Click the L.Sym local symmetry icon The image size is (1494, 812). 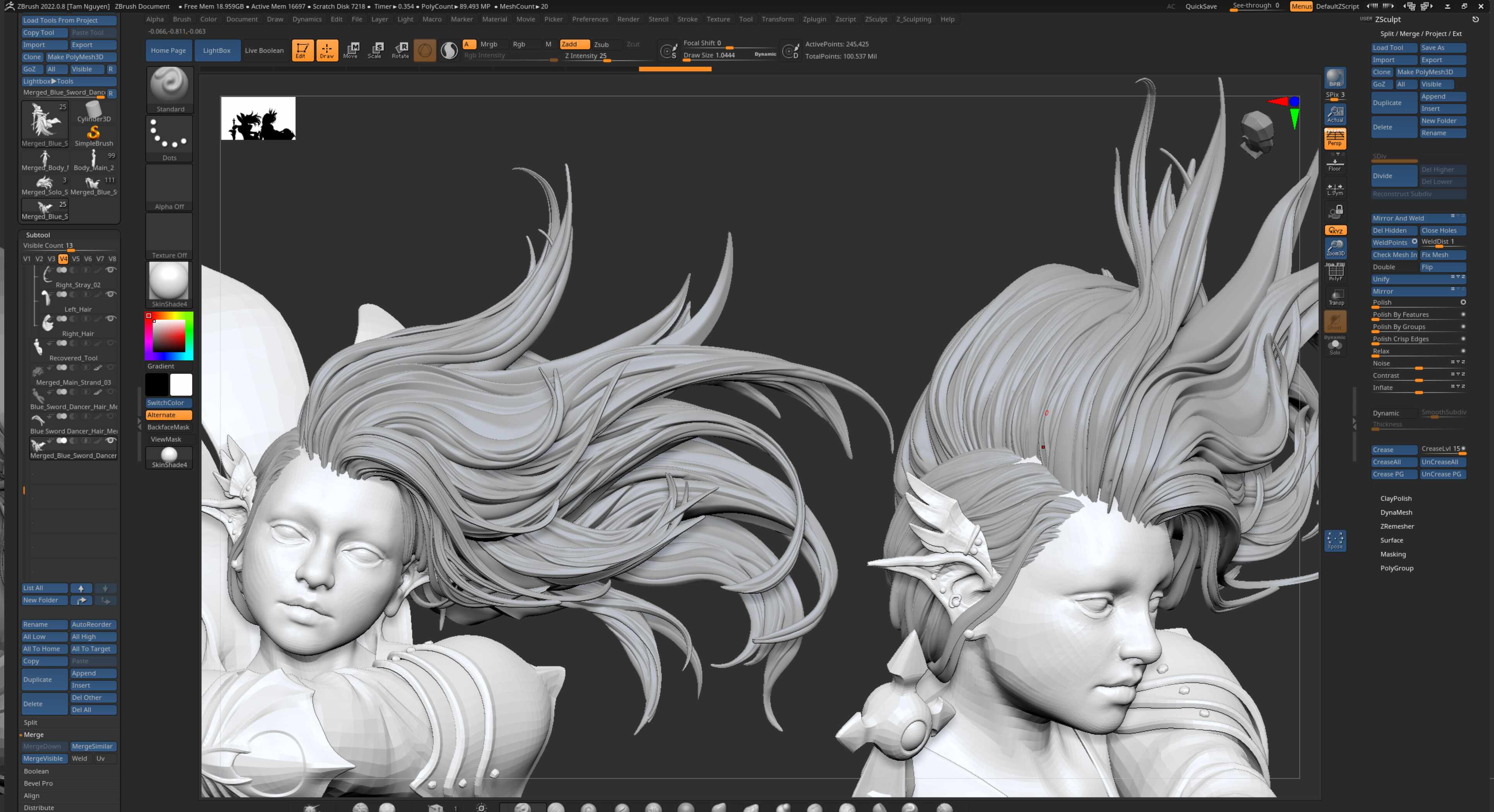click(x=1335, y=188)
